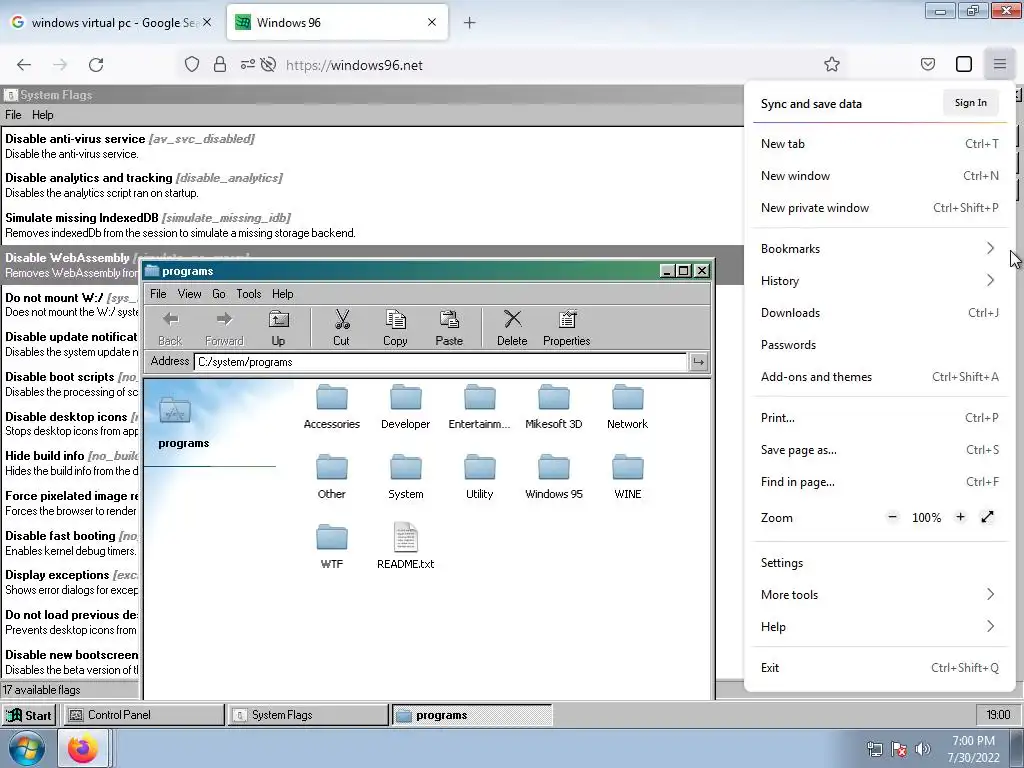Open the Mikesoft 3D folder

pos(554,406)
